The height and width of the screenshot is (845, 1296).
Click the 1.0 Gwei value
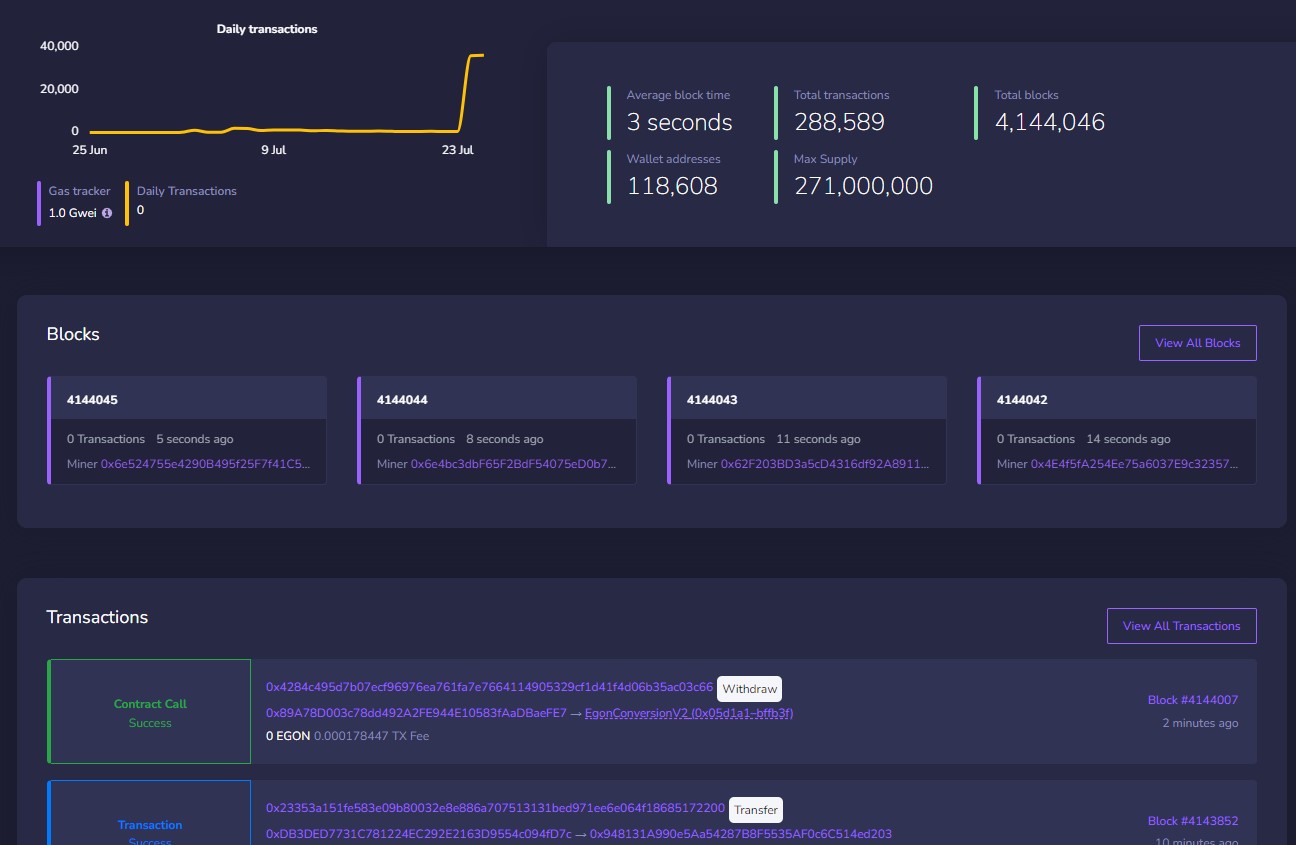click(73, 212)
